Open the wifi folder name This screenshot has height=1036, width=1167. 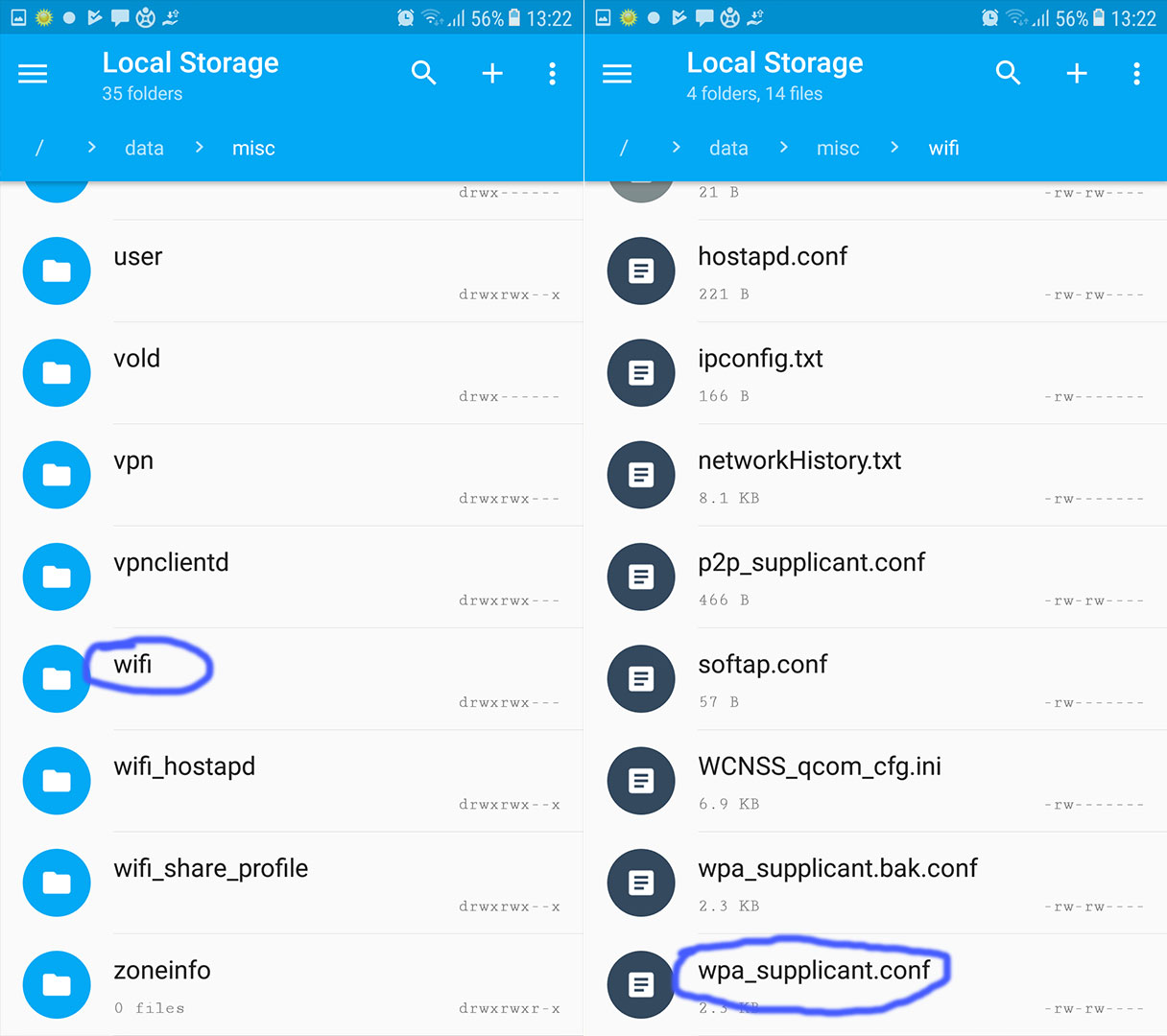click(x=132, y=664)
